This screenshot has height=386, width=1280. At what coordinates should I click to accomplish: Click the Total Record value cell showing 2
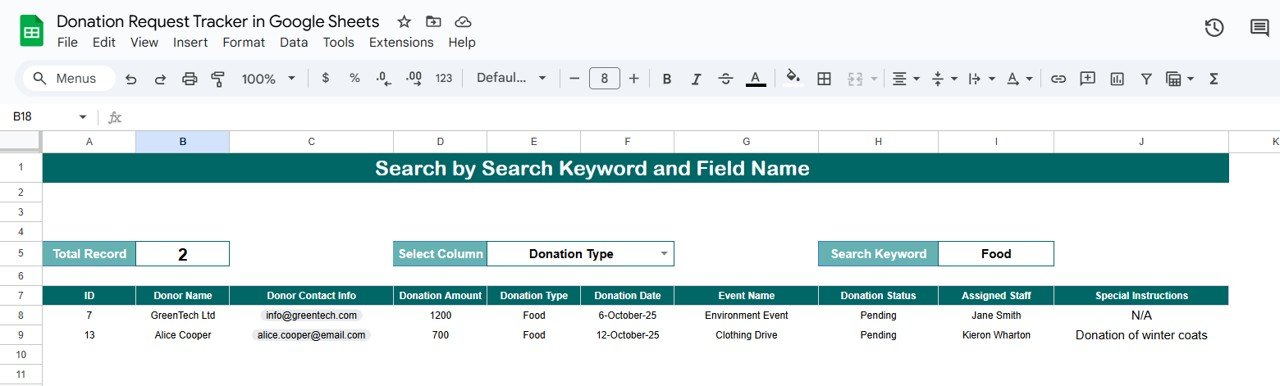click(182, 254)
